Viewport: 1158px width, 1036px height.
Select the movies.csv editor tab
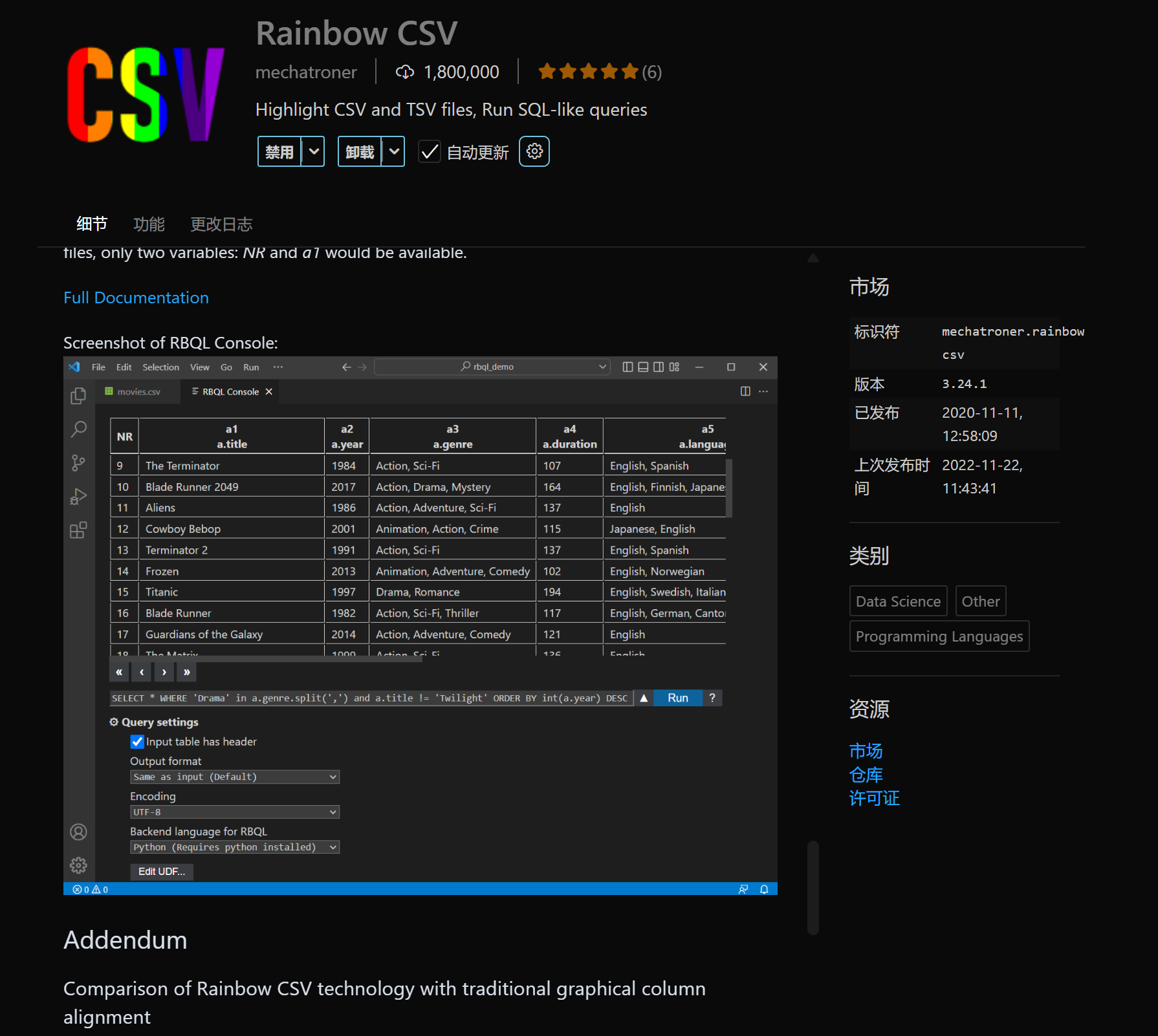pos(138,391)
